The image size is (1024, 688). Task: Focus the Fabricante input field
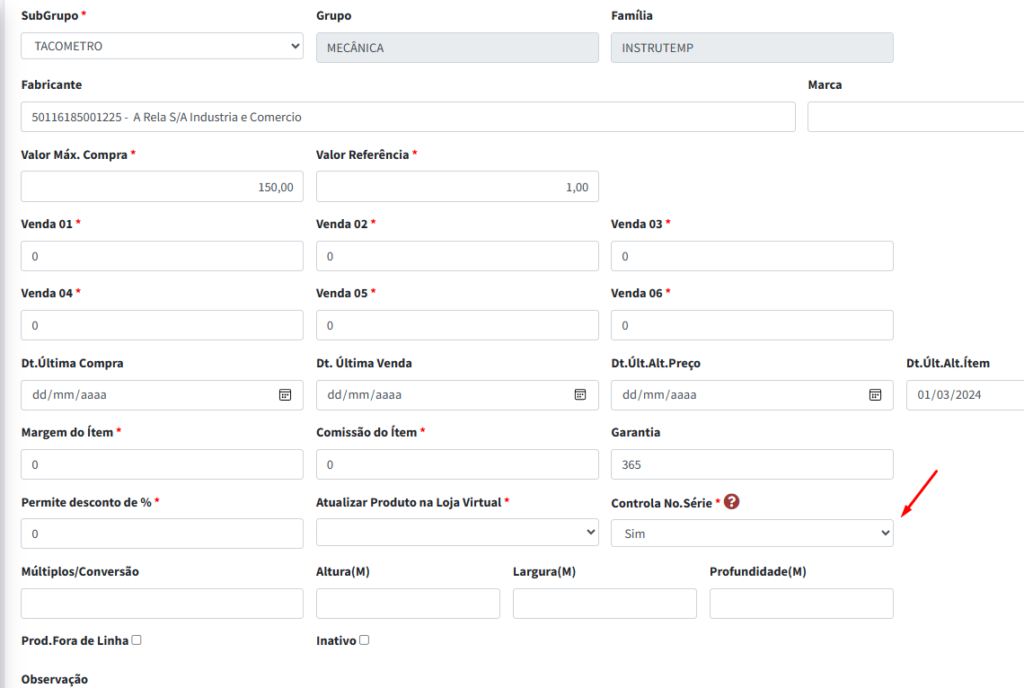pos(408,117)
